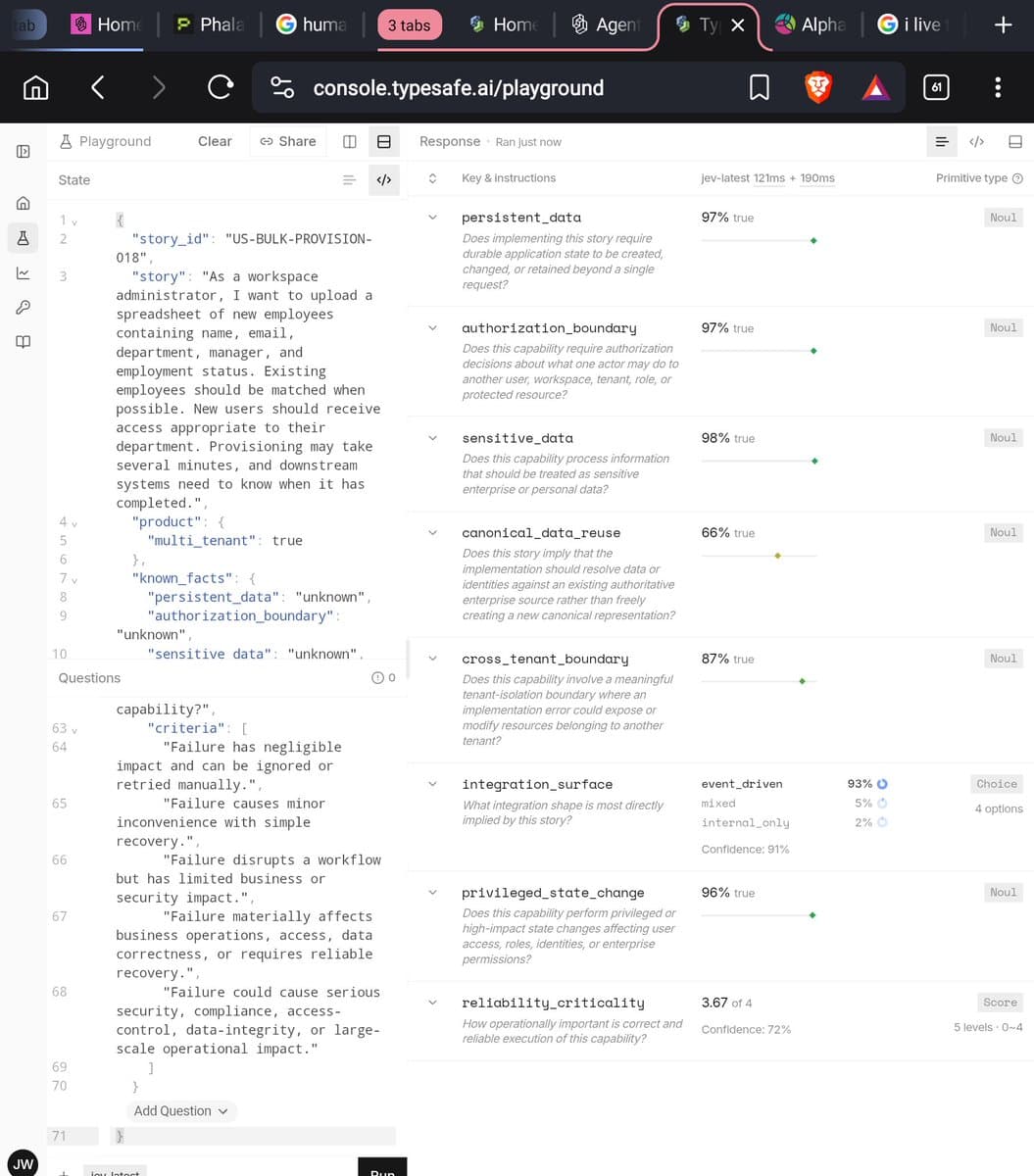Open tab switcher showing 61 tabs
This screenshot has width=1034, height=1176.
[x=936, y=88]
